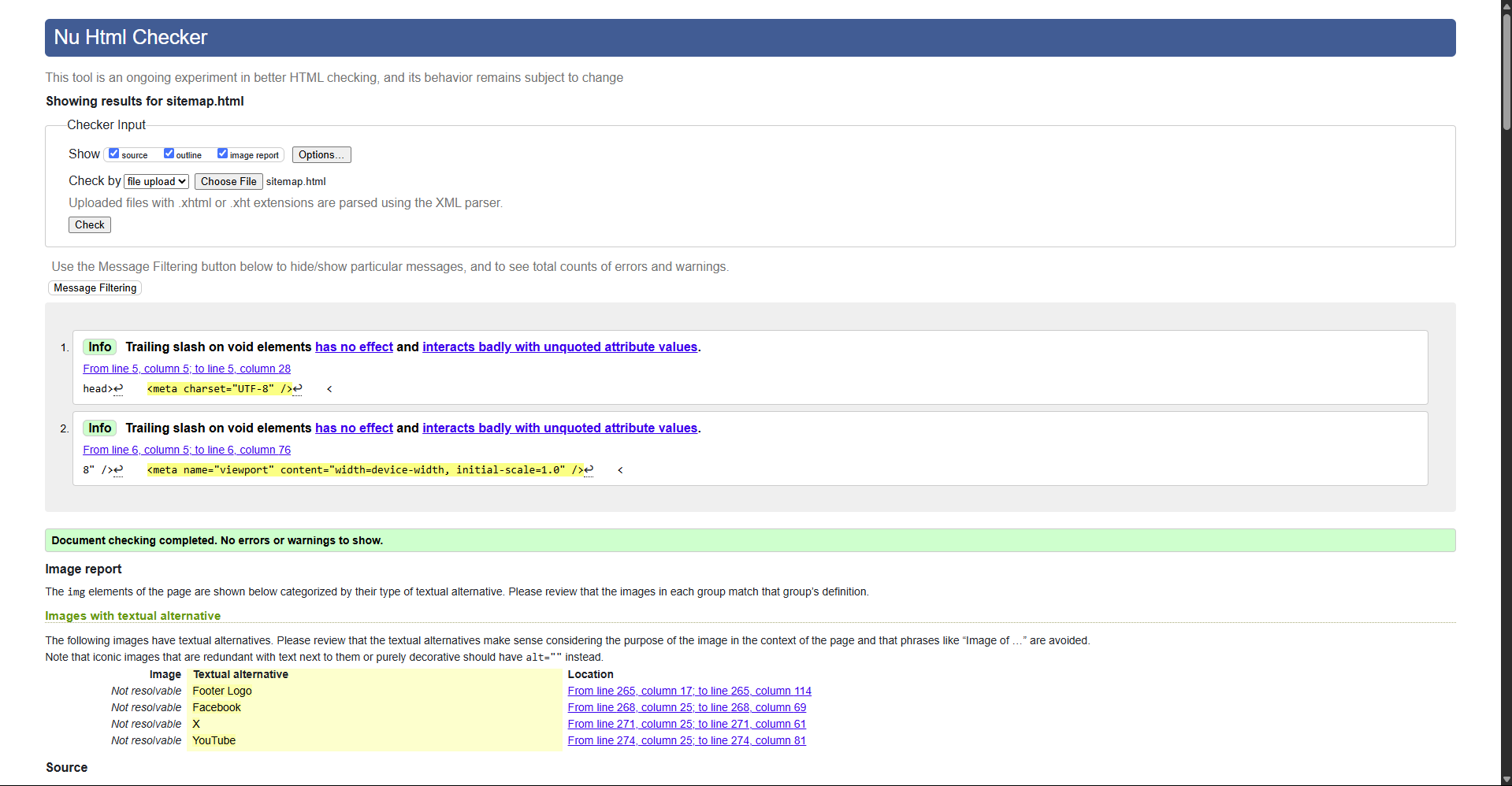Toggle the image report checkbox
Screen dimensions: 1512x786
222,154
